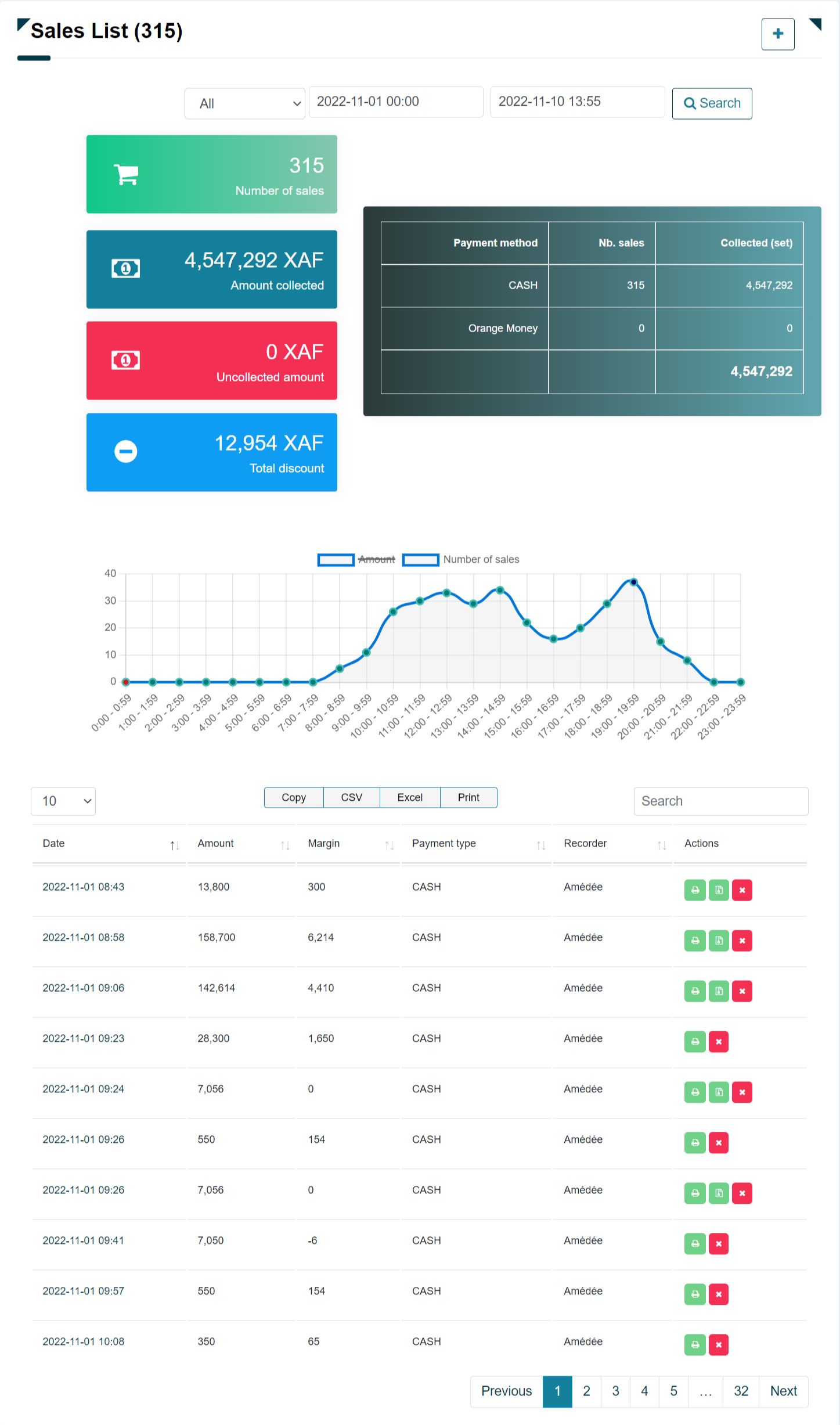840x1425 pixels.
Task: Click the plus icon to add sale
Action: [x=777, y=34]
